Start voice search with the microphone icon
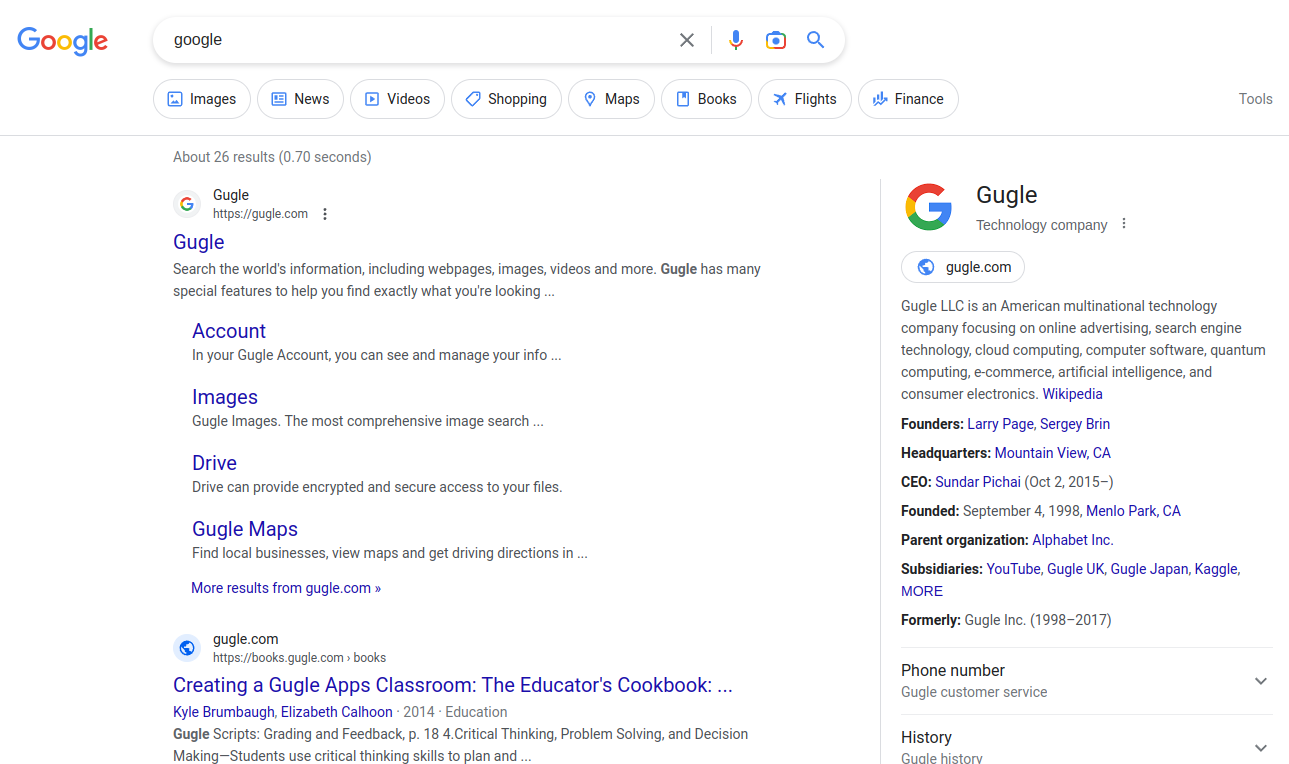 coord(736,40)
